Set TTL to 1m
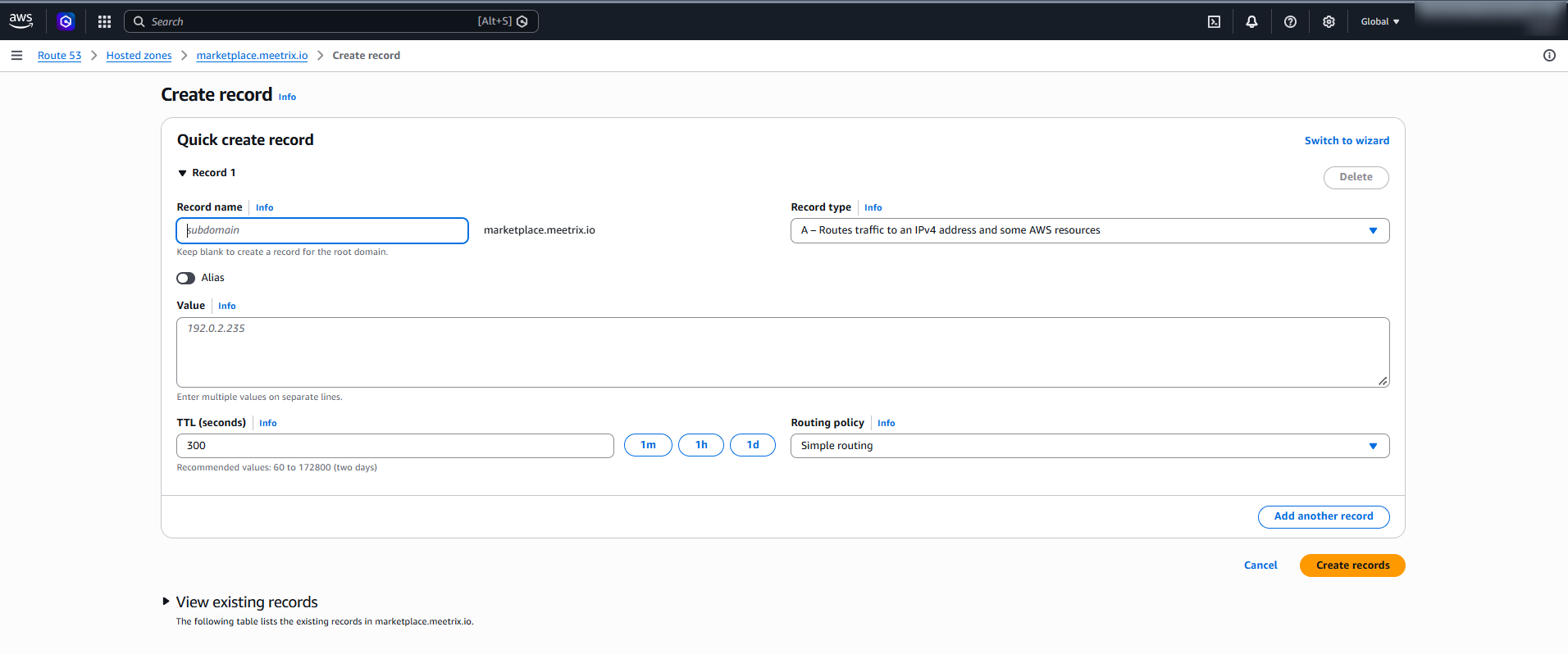Viewport: 1568px width, 654px height. click(x=648, y=445)
